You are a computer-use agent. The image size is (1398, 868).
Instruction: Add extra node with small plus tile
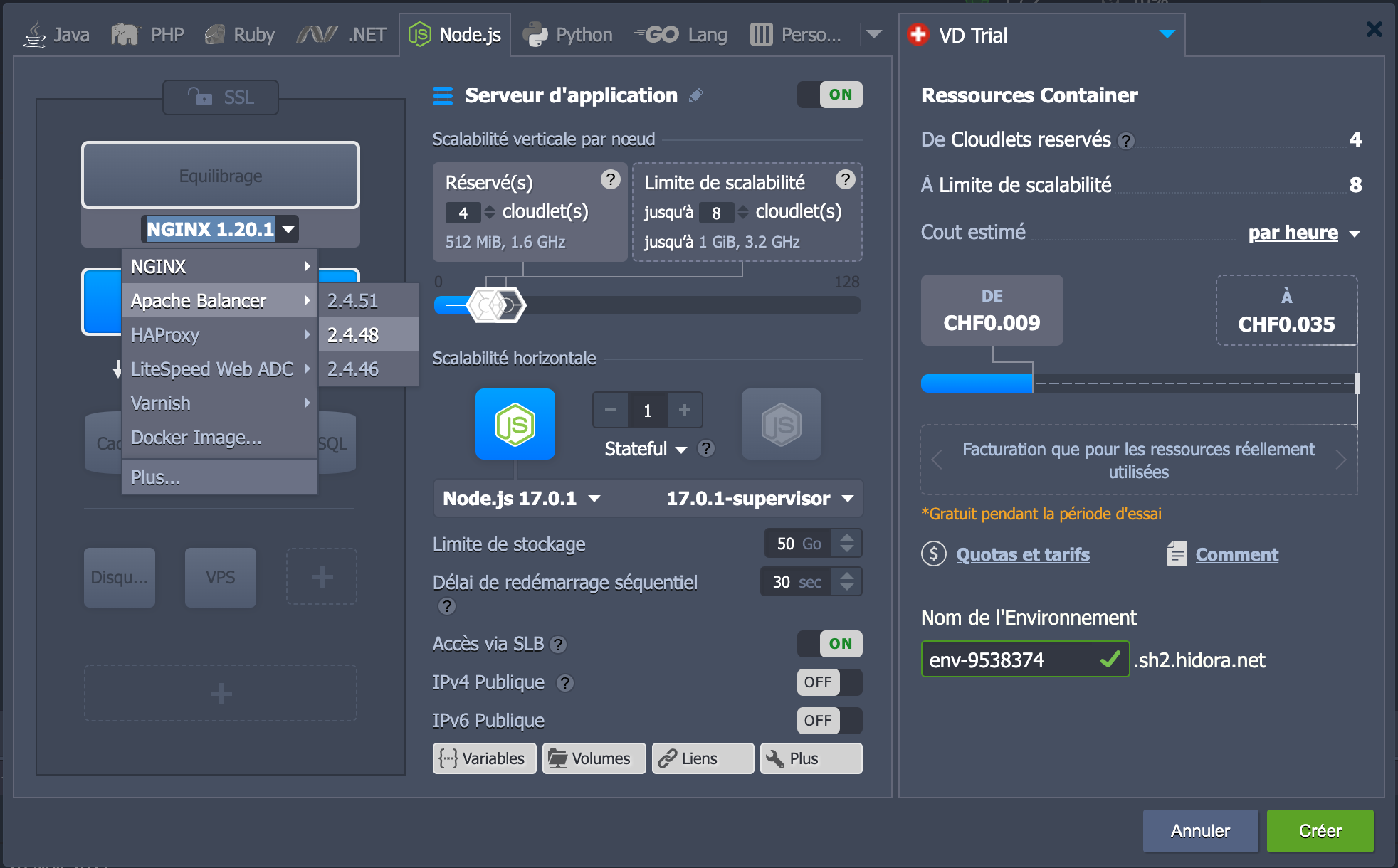click(322, 576)
